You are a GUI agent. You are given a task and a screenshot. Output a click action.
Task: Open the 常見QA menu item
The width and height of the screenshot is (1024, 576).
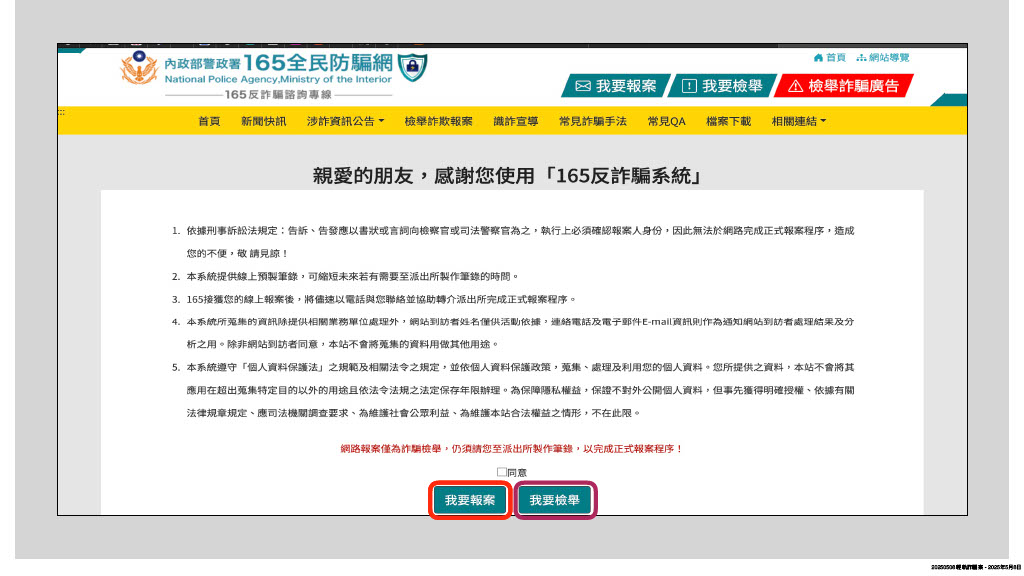[666, 121]
